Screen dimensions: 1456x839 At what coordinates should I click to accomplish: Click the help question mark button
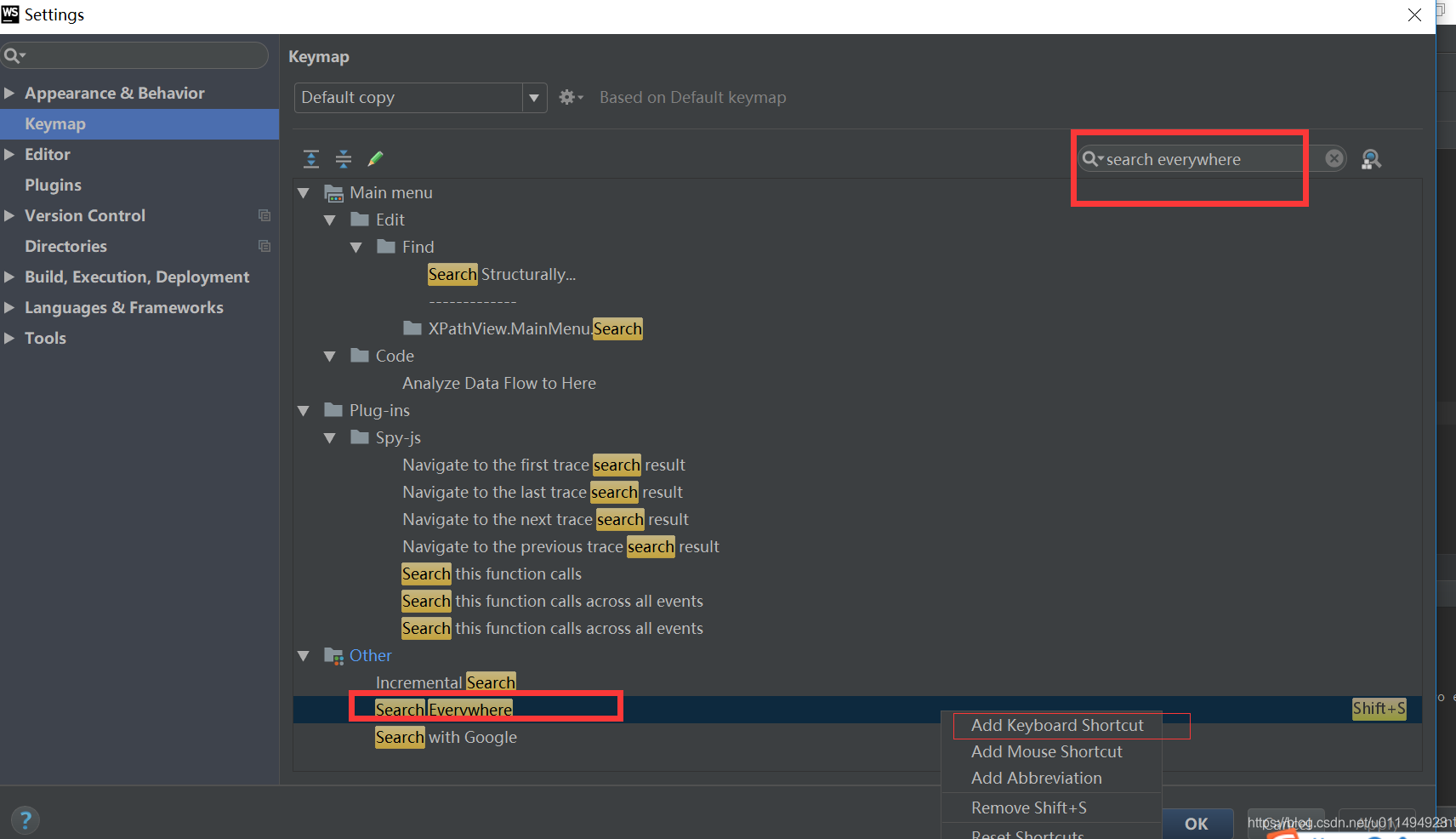coord(26,820)
